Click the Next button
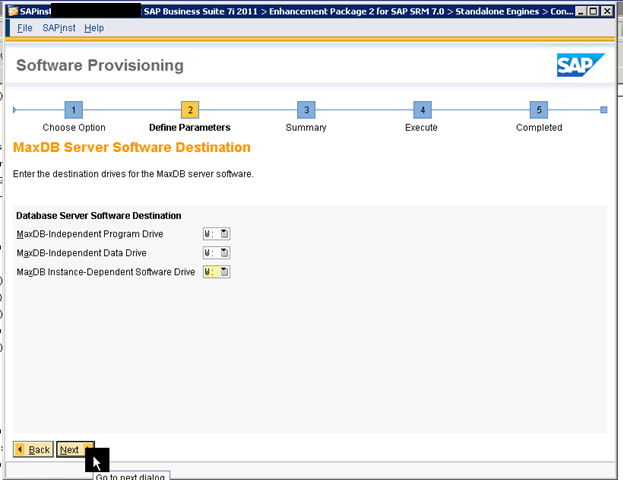The width and height of the screenshot is (623, 480). coord(75,449)
